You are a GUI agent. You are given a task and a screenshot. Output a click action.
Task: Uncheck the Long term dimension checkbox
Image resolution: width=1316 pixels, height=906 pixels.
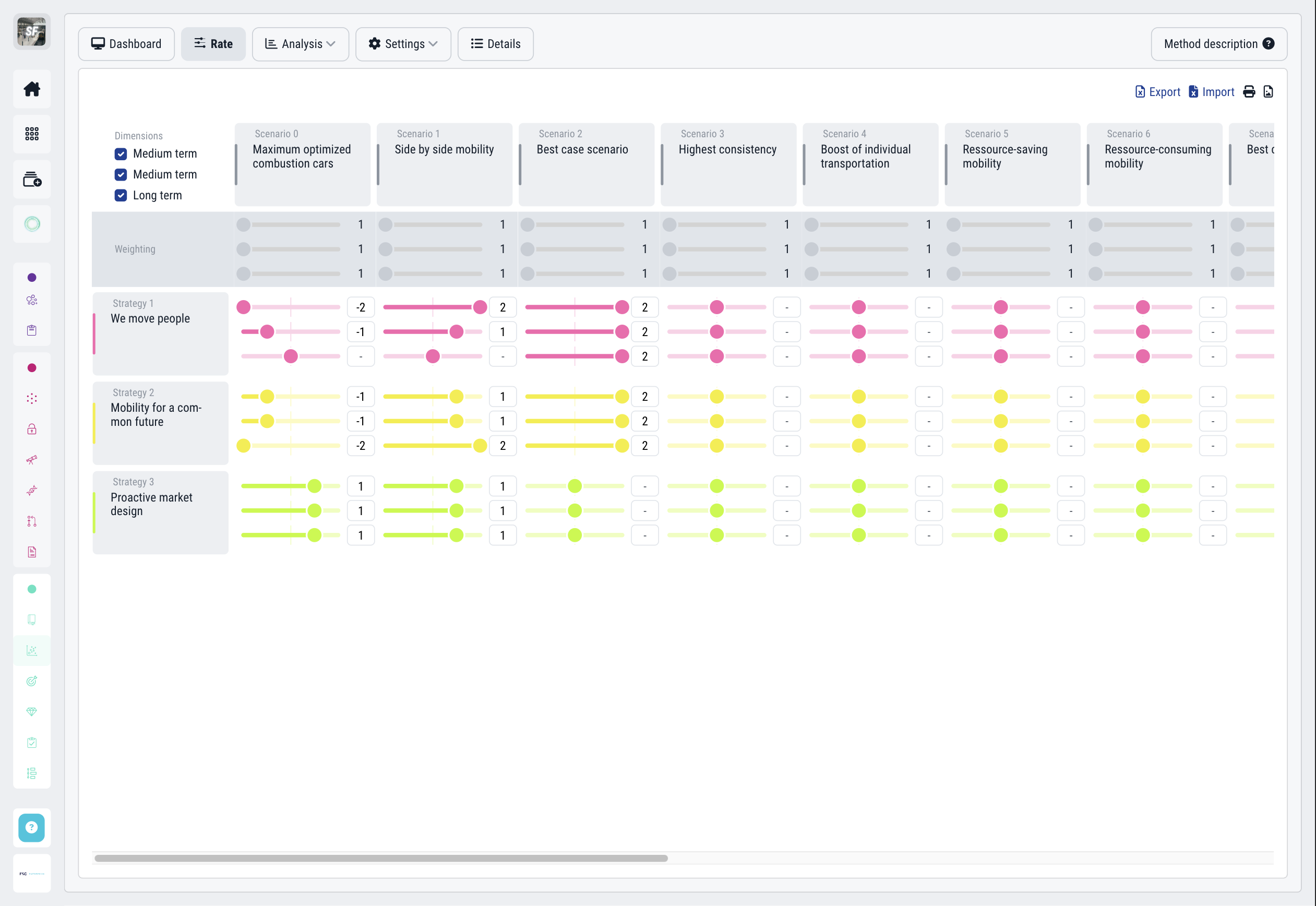(121, 195)
